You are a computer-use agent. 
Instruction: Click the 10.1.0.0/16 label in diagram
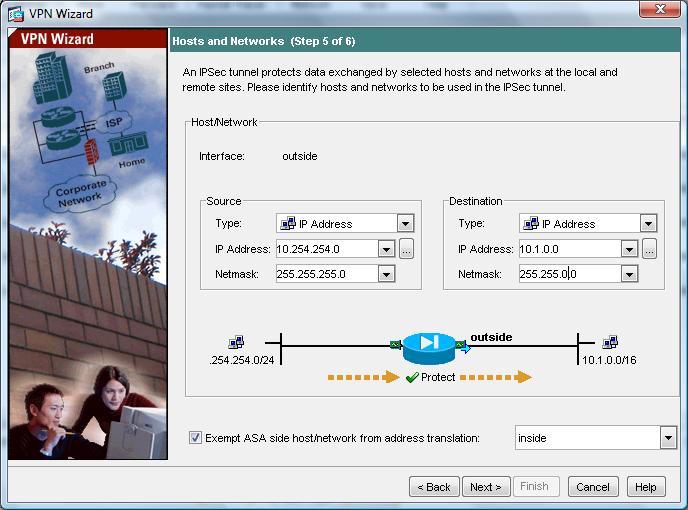click(609, 360)
